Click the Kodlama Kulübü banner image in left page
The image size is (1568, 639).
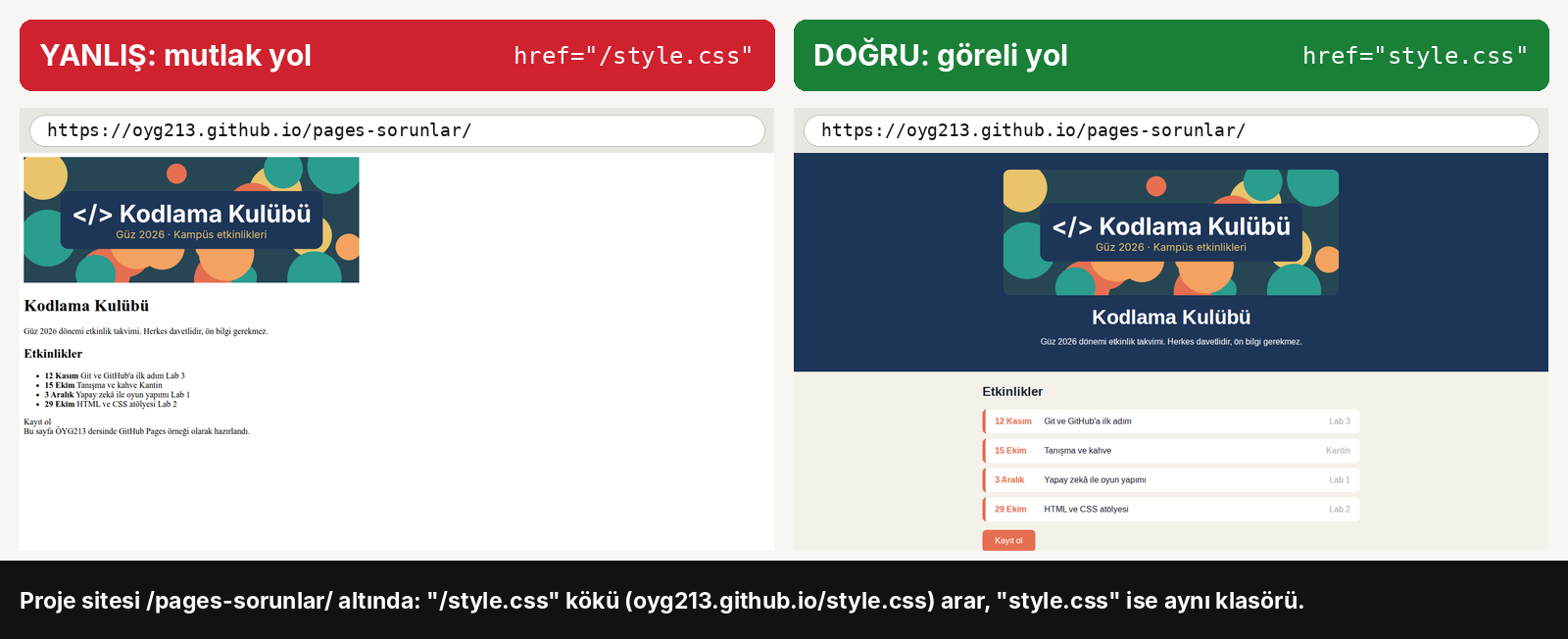click(x=191, y=220)
